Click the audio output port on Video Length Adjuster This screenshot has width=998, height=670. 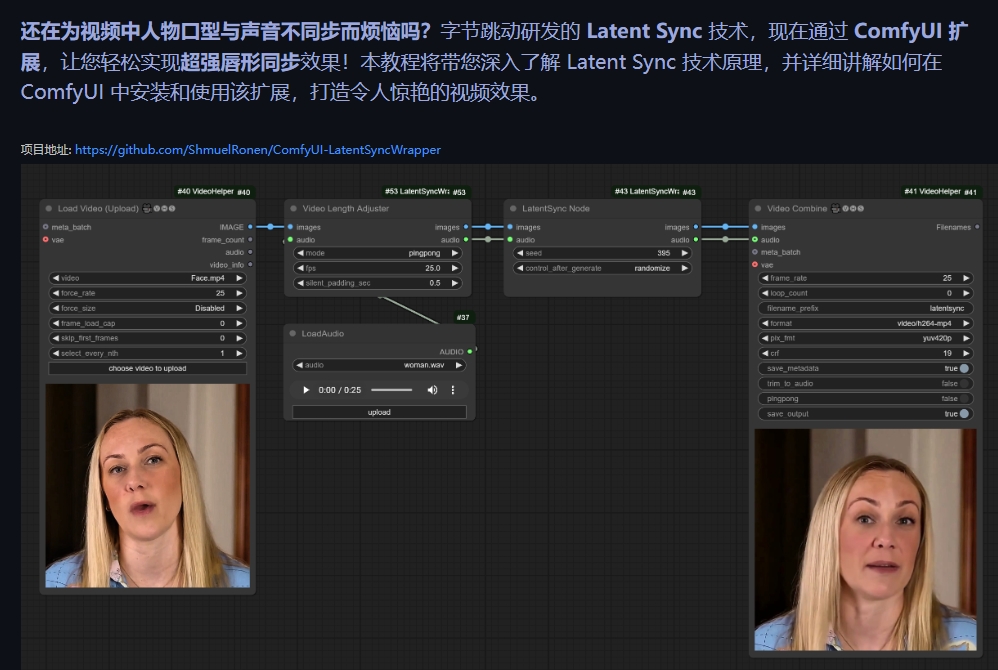pyautogui.click(x=466, y=239)
